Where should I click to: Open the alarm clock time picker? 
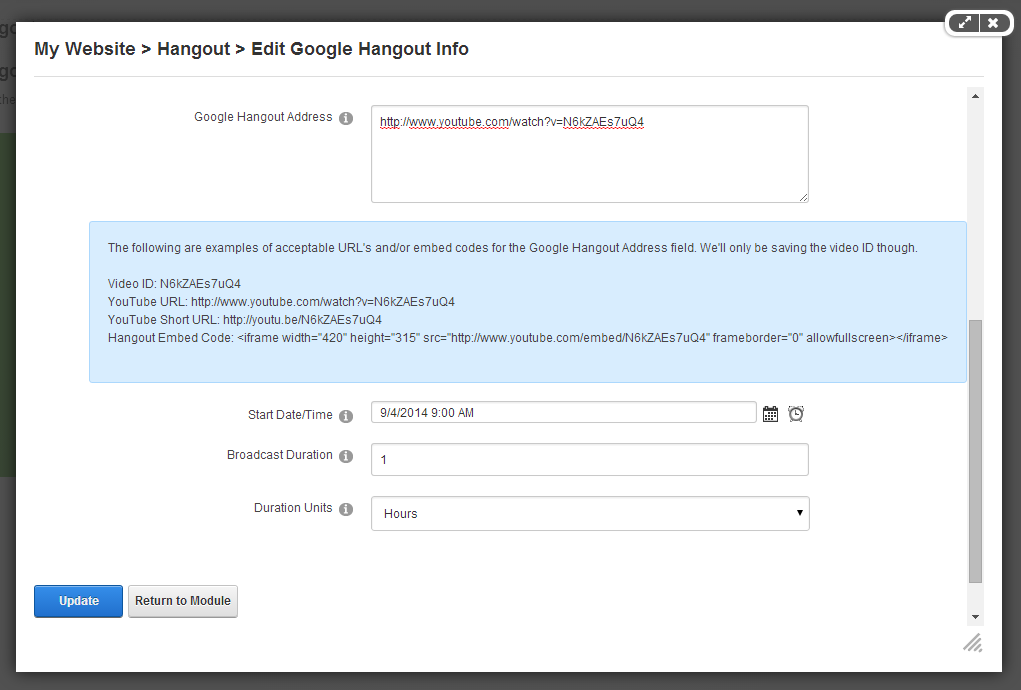point(796,414)
